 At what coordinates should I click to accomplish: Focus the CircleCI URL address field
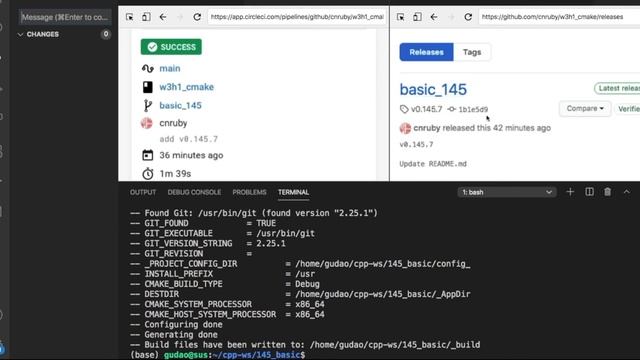297,17
